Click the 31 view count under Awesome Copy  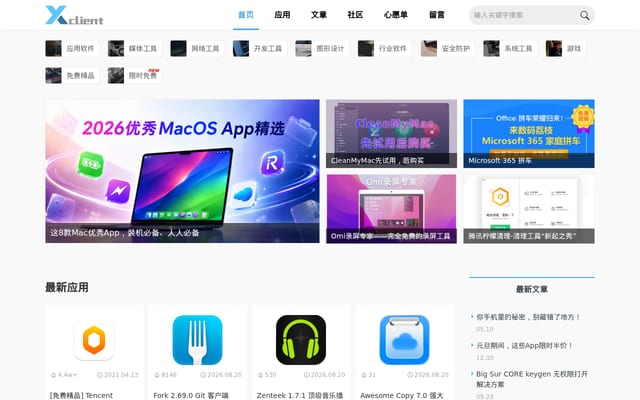(x=369, y=375)
